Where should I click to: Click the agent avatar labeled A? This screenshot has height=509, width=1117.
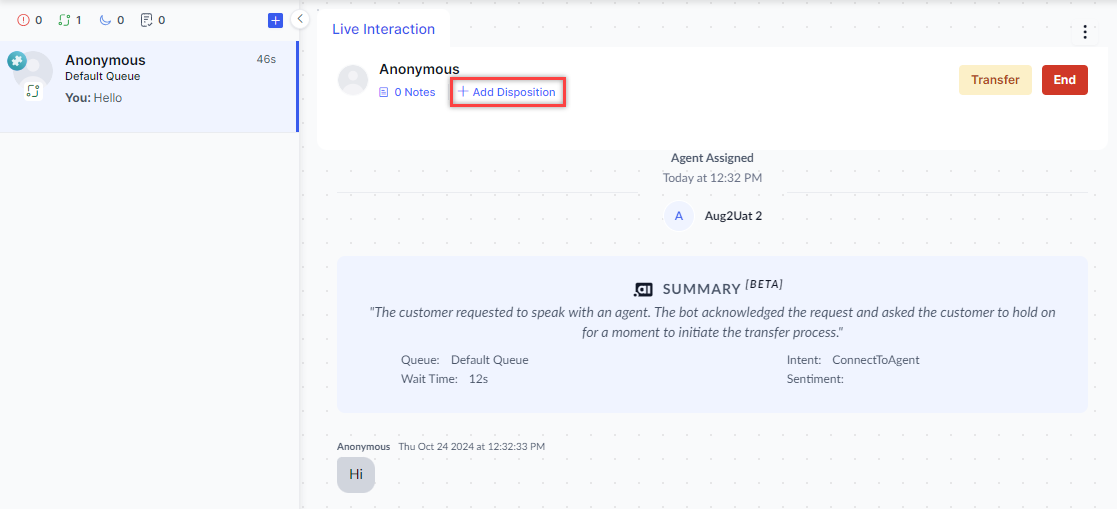point(679,215)
